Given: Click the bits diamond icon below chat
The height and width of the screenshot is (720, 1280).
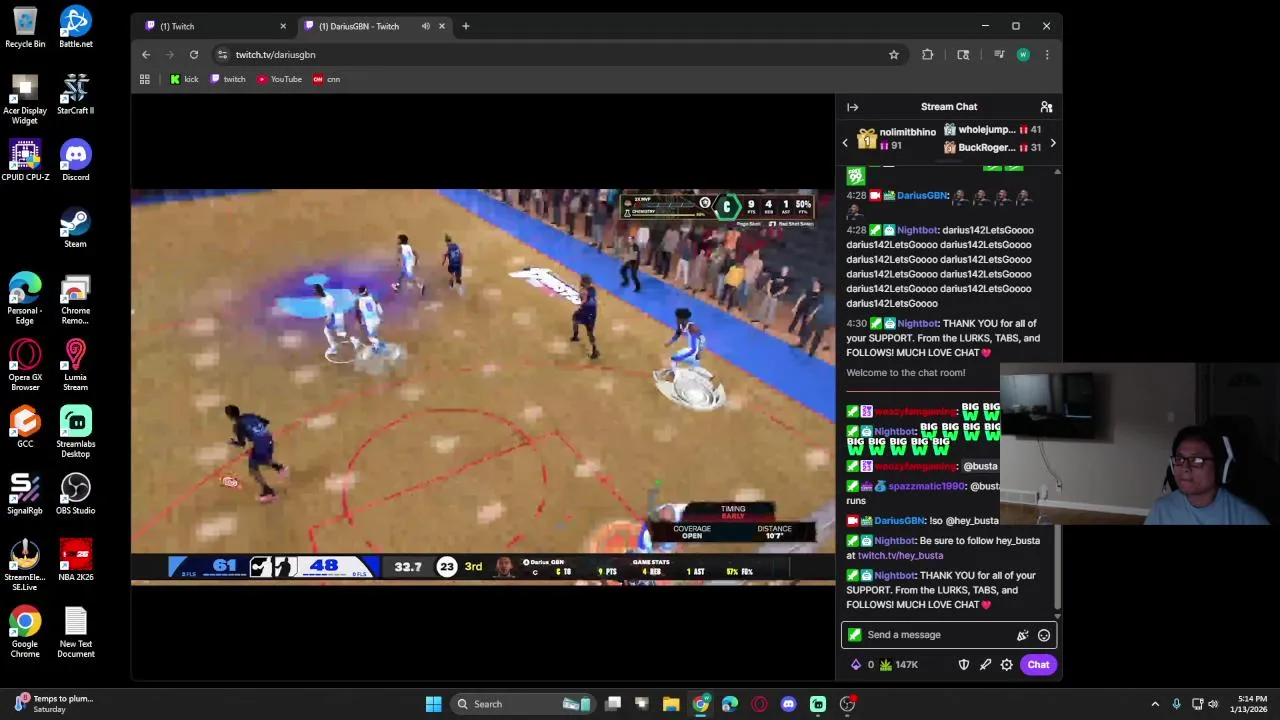Looking at the screenshot, I should point(855,665).
